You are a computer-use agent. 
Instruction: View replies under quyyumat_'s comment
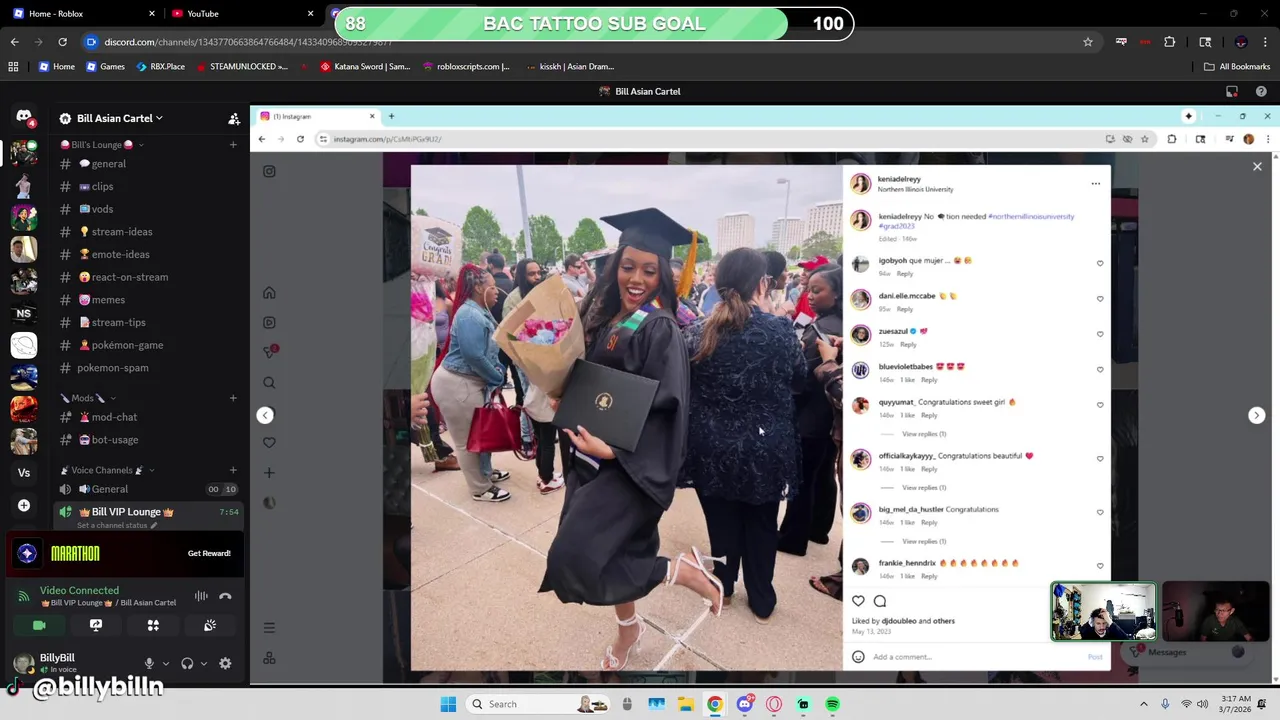tap(924, 434)
